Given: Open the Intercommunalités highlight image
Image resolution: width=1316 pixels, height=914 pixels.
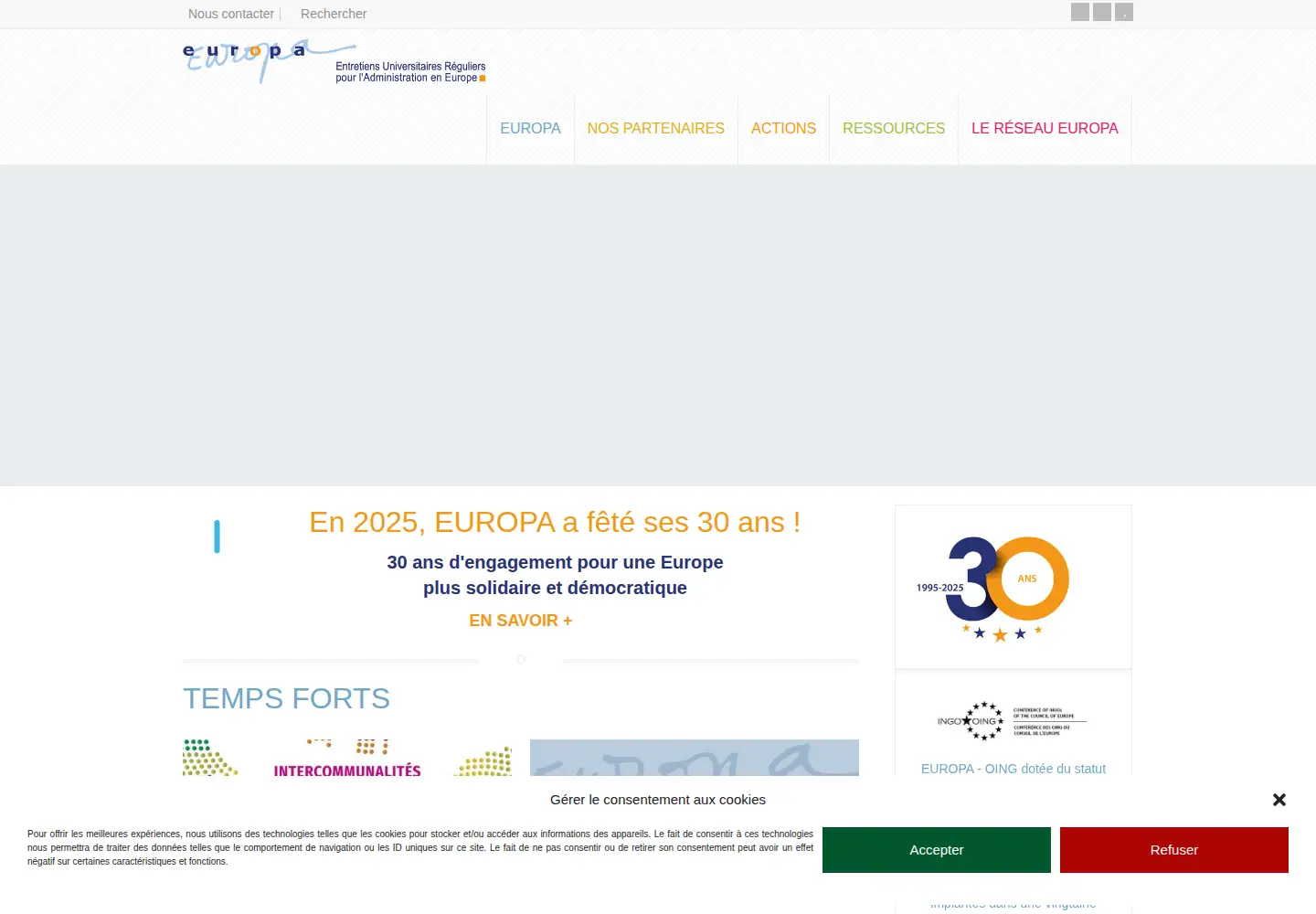Looking at the screenshot, I should tap(347, 758).
